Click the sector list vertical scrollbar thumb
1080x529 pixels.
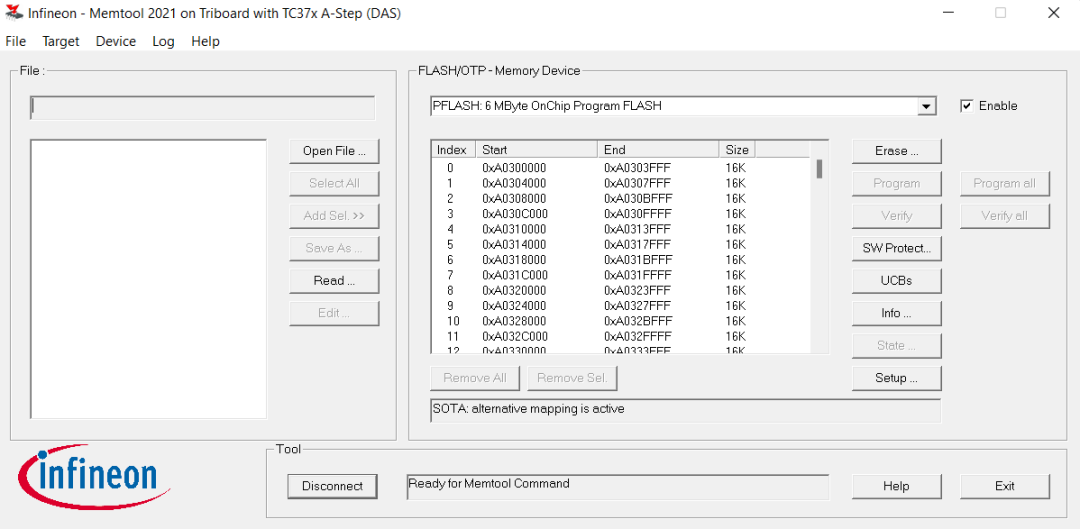819,169
